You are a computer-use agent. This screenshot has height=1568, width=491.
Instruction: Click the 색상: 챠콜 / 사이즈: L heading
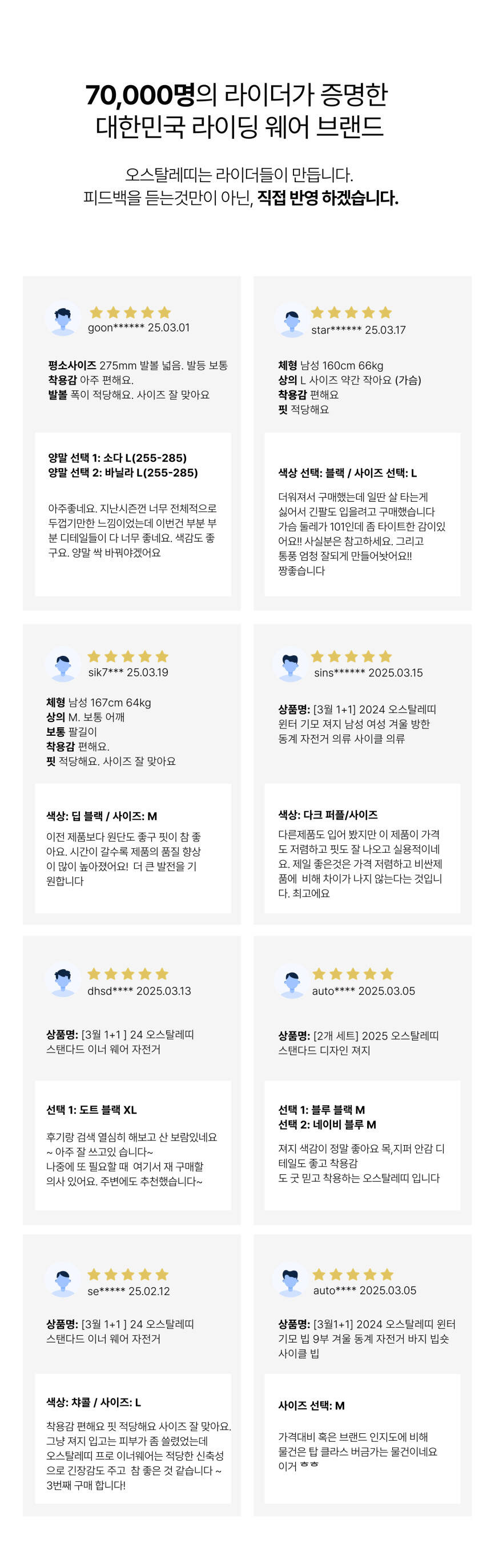tap(94, 1402)
